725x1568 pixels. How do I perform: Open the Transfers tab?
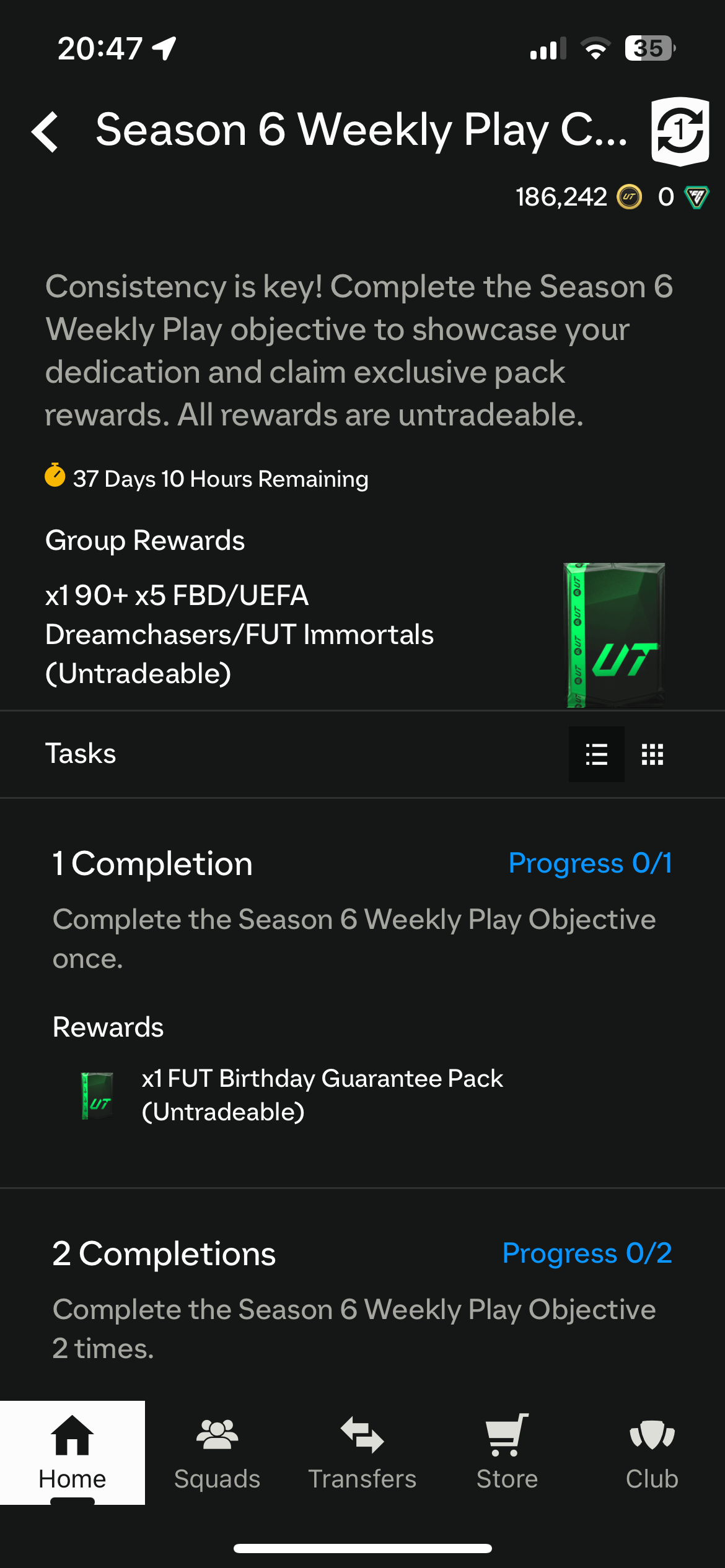coord(362,1452)
